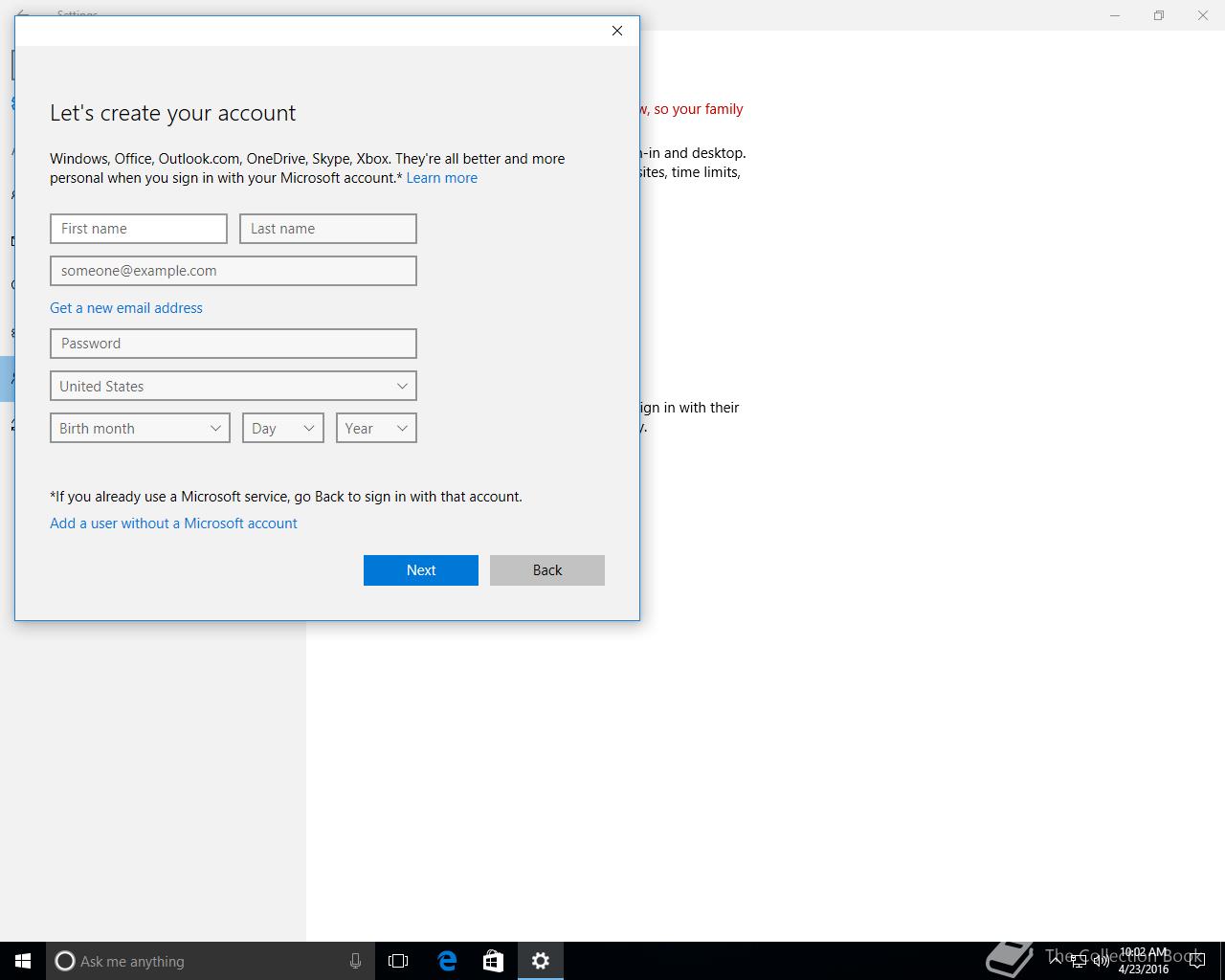
Task: Click the Next button
Action: point(421,570)
